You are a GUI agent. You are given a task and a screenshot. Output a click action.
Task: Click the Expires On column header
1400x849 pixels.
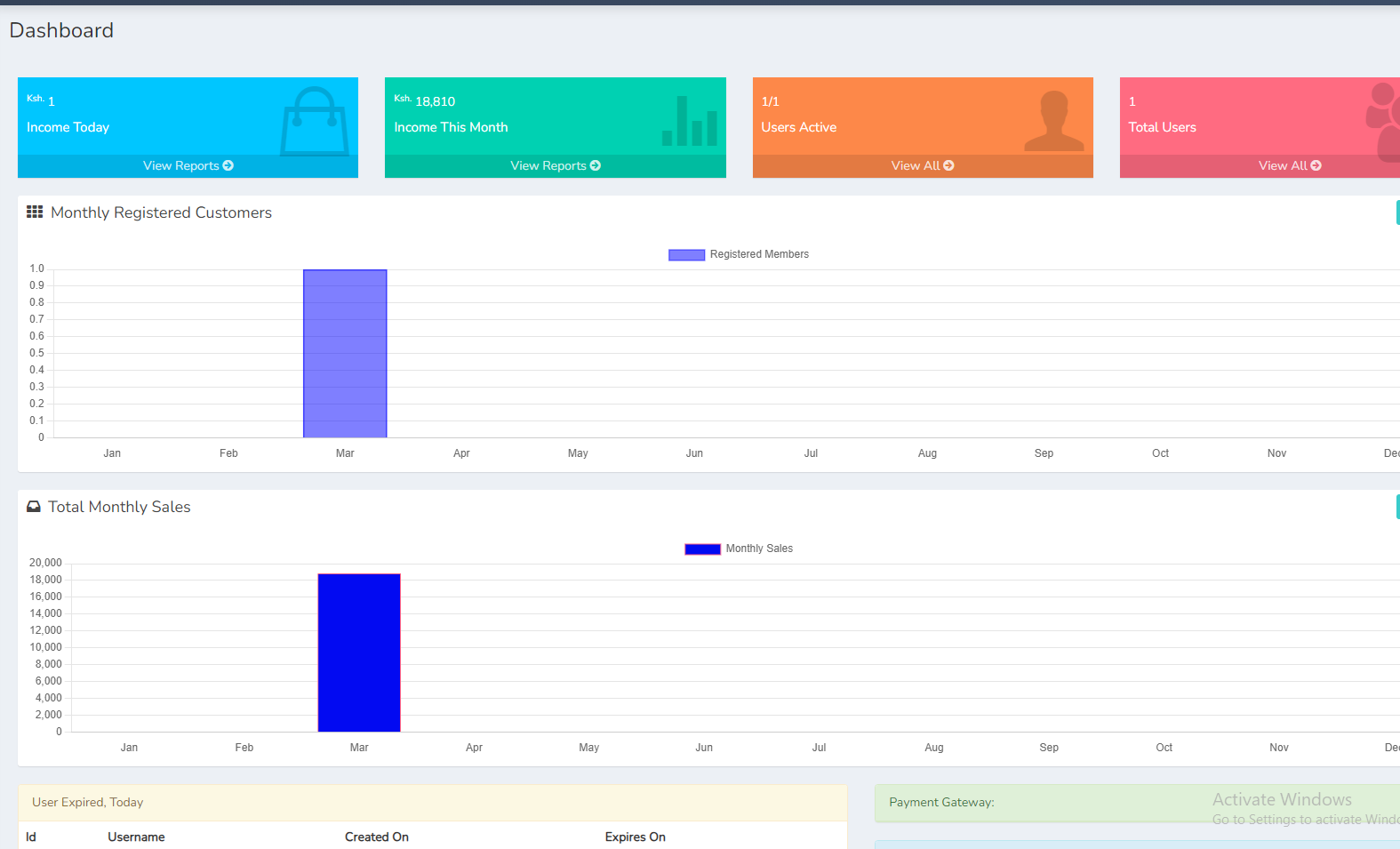coord(635,837)
